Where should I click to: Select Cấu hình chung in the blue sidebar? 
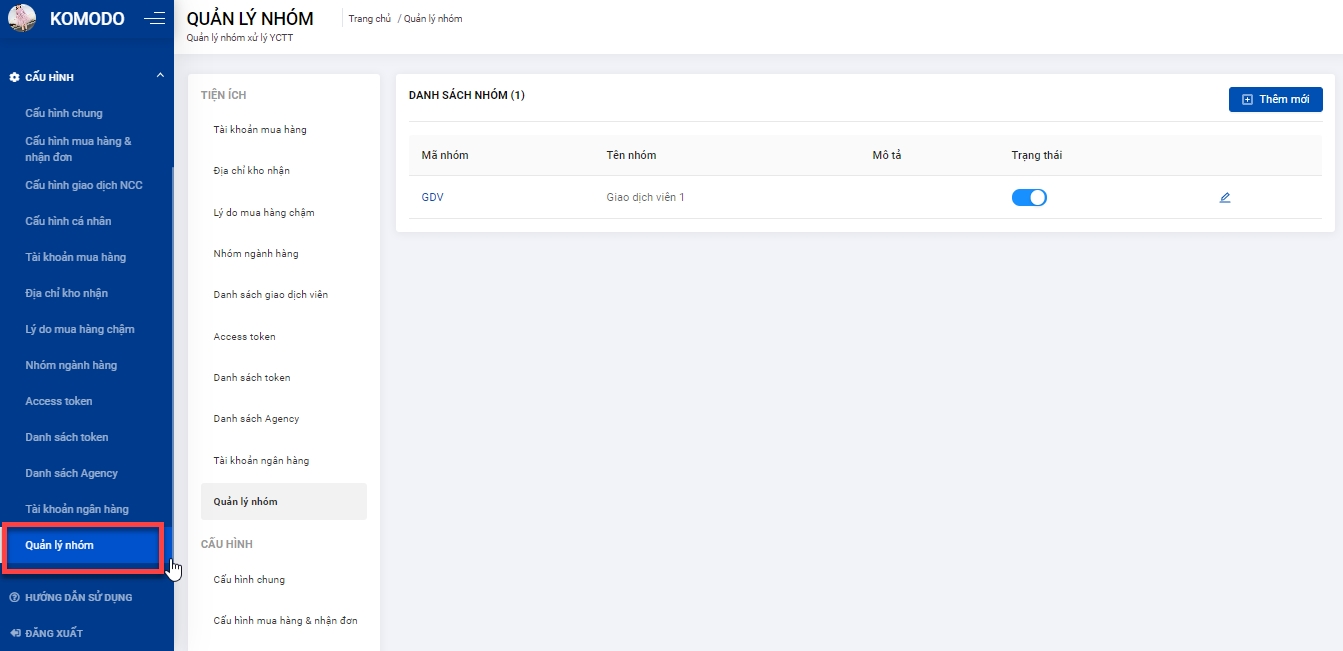[x=64, y=113]
